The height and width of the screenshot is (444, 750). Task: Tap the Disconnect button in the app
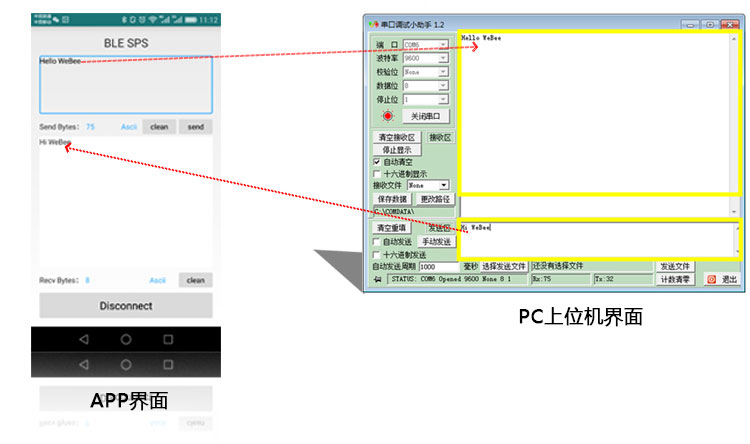(126, 306)
